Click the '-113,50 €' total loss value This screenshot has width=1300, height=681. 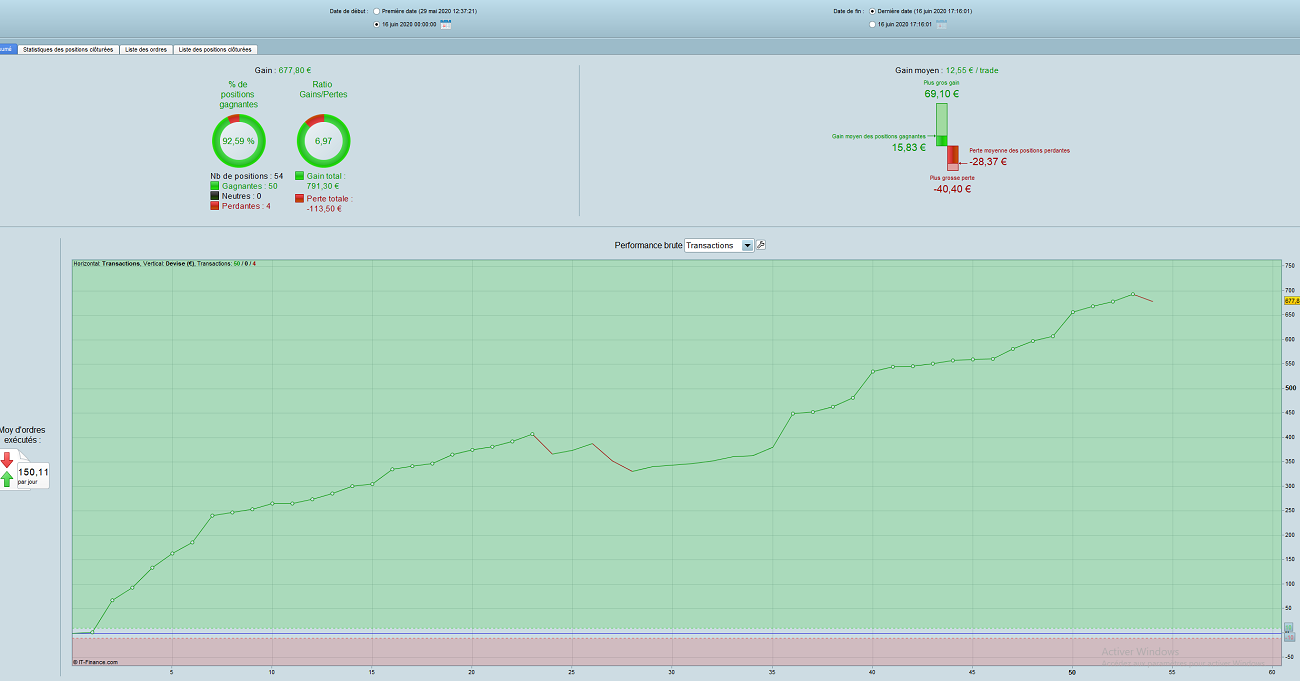coord(324,208)
